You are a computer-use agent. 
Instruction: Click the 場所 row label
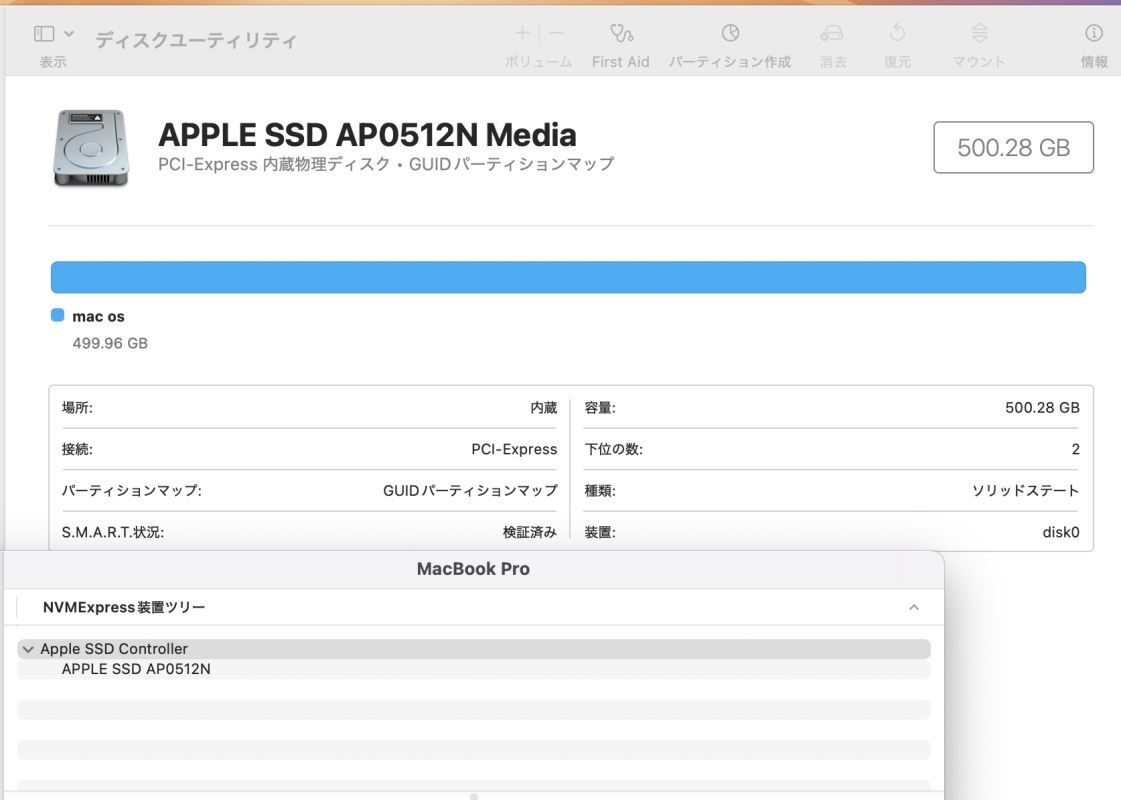point(77,408)
